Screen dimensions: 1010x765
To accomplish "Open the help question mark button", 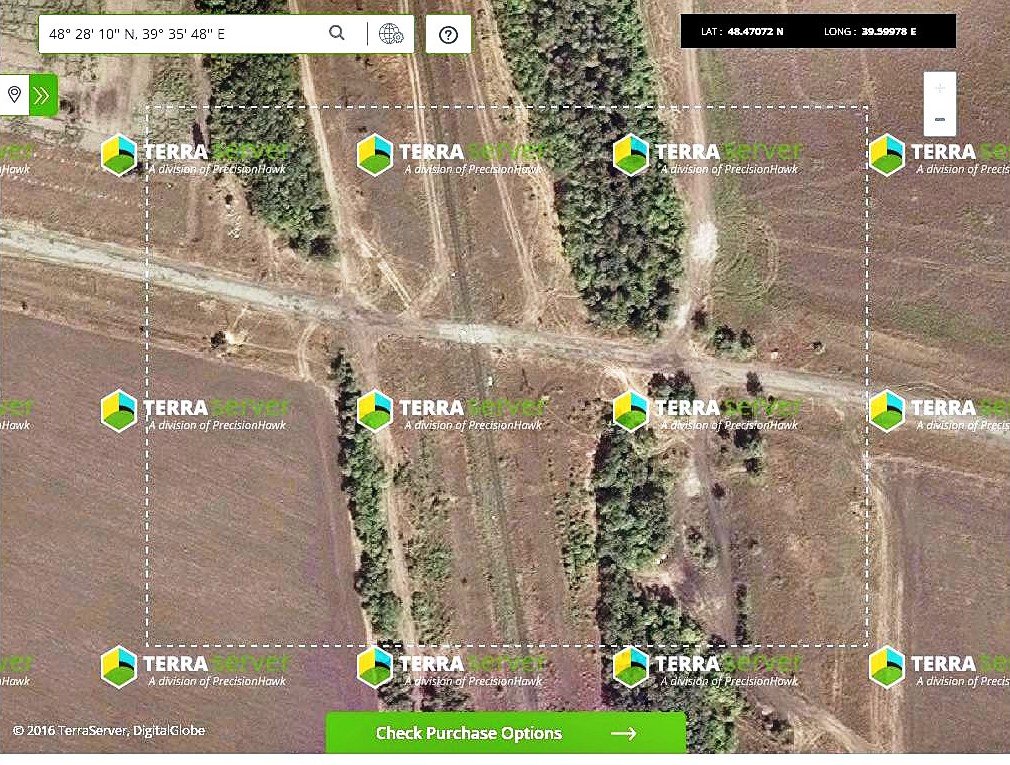I will [x=448, y=34].
